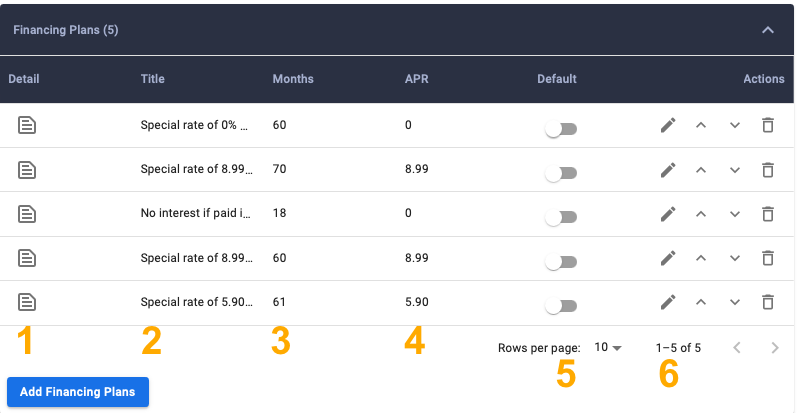Move the No interest if paid plan down
This screenshot has height=413, width=798.
734,214
